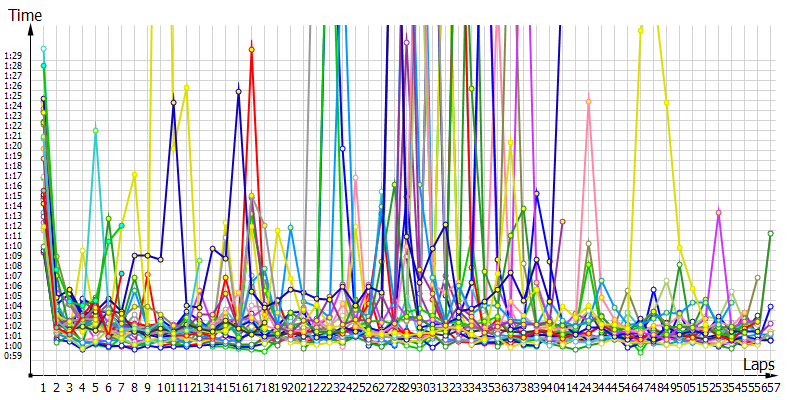Click lap number 1 on horizontal axis
The height and width of the screenshot is (400, 800).
(43, 385)
